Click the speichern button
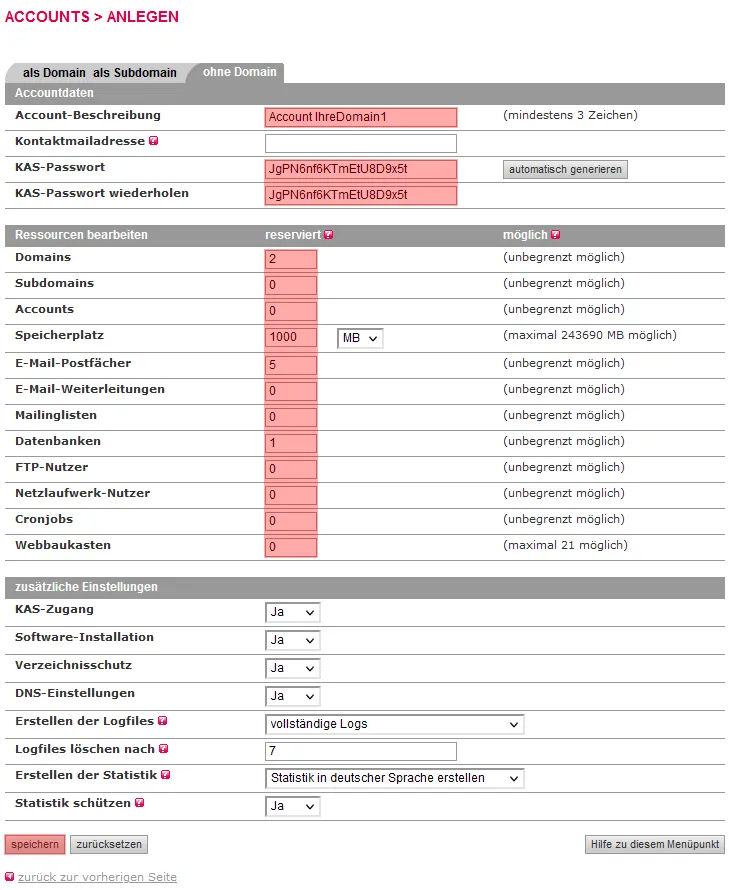The image size is (729, 890). click(34, 844)
